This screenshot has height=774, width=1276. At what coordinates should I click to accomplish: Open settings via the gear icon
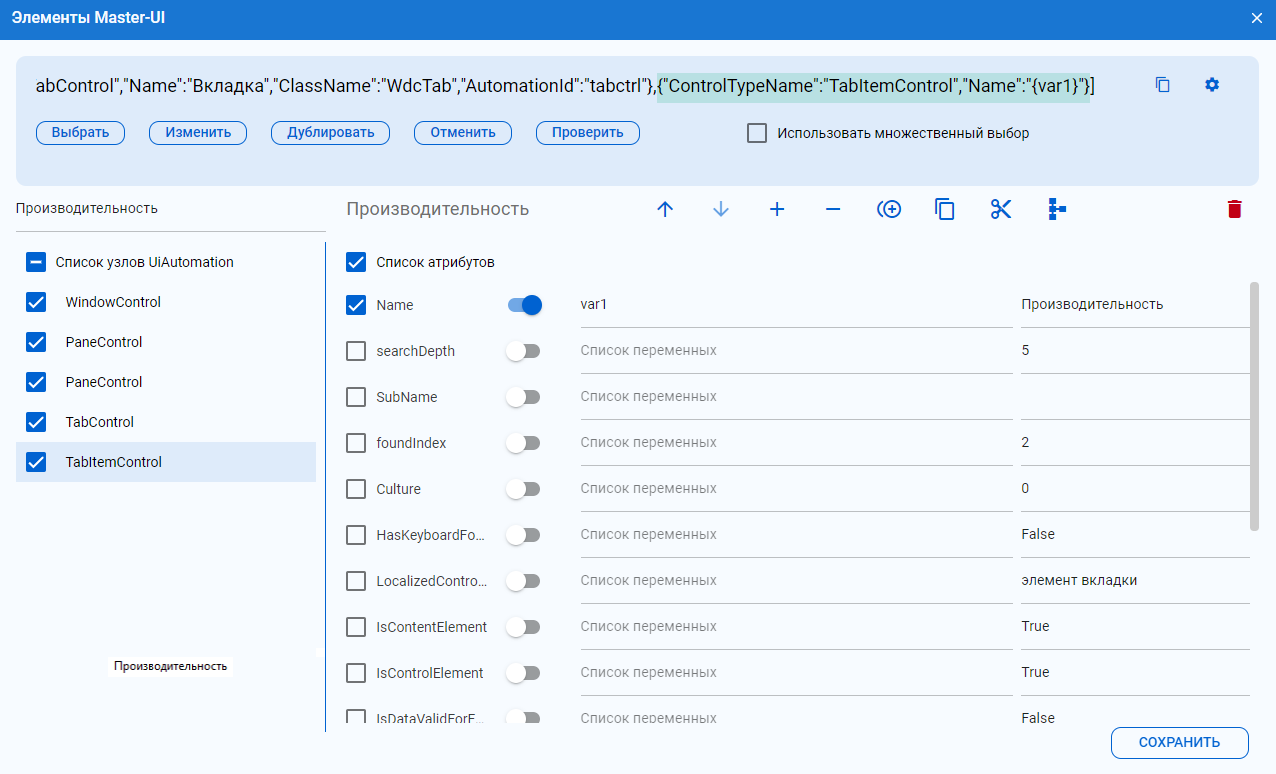click(x=1212, y=85)
